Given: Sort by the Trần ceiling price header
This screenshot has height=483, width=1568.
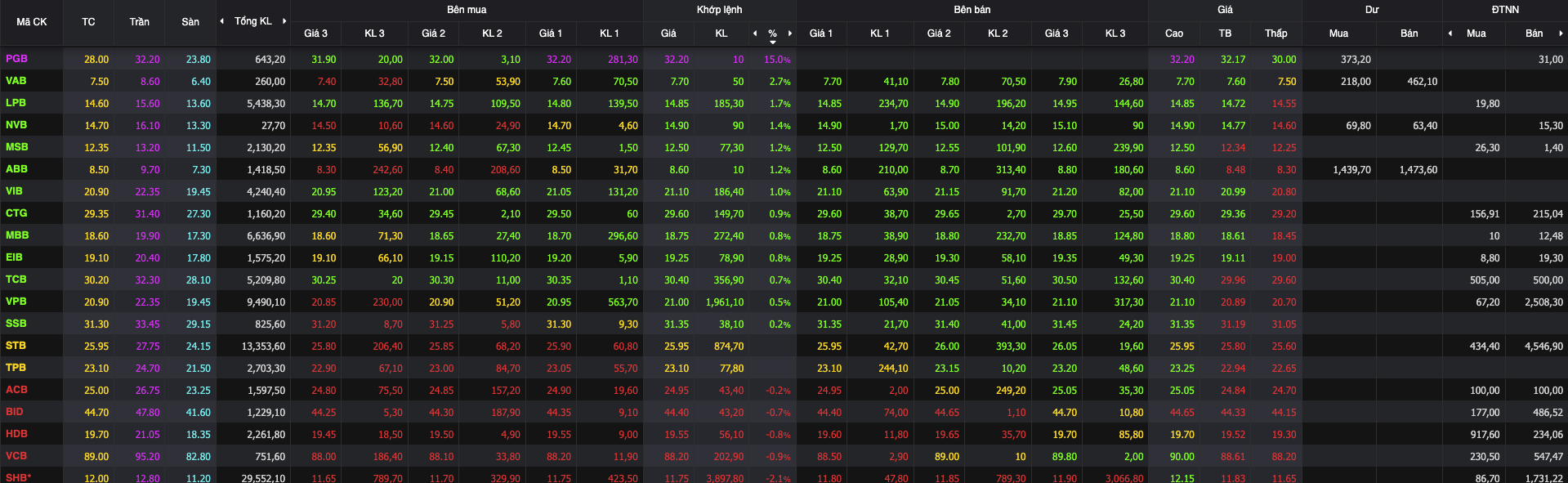Looking at the screenshot, I should tap(139, 22).
